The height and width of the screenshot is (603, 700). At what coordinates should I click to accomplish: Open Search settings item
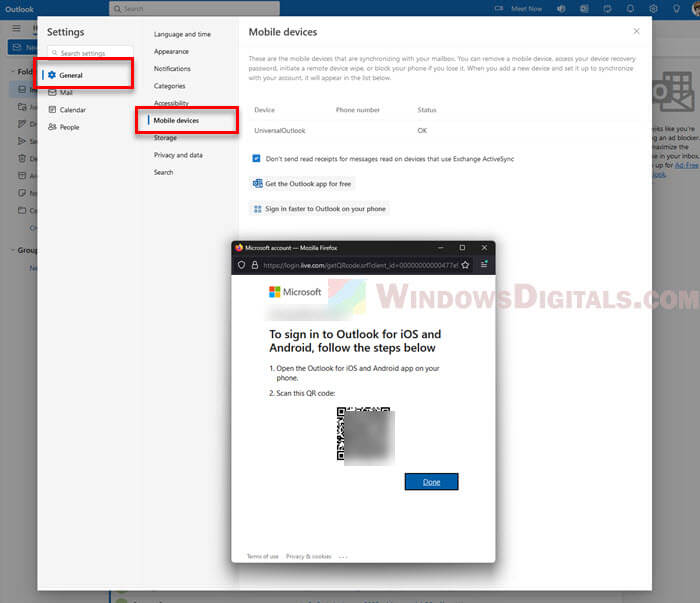tap(163, 172)
